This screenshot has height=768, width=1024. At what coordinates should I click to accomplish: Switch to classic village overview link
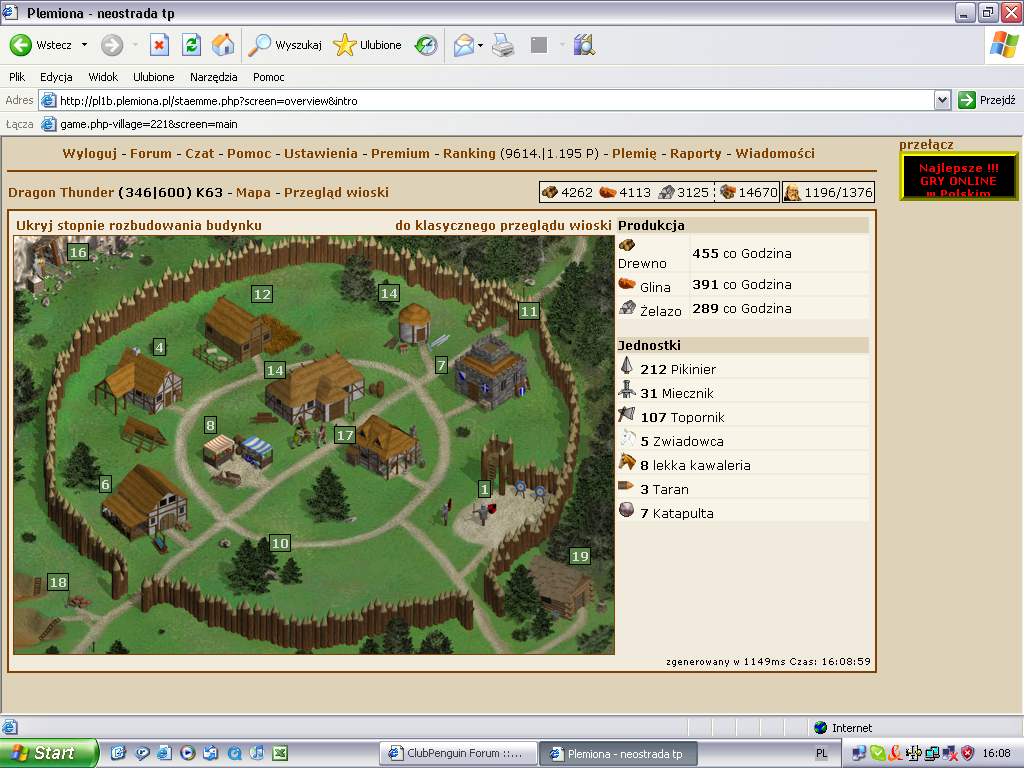(x=503, y=225)
